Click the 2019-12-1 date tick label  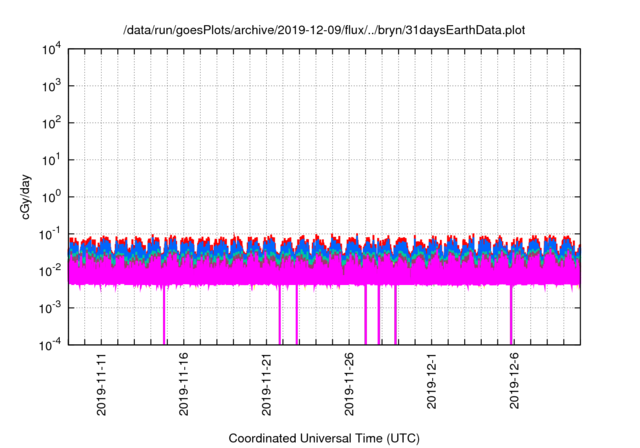tap(431, 381)
